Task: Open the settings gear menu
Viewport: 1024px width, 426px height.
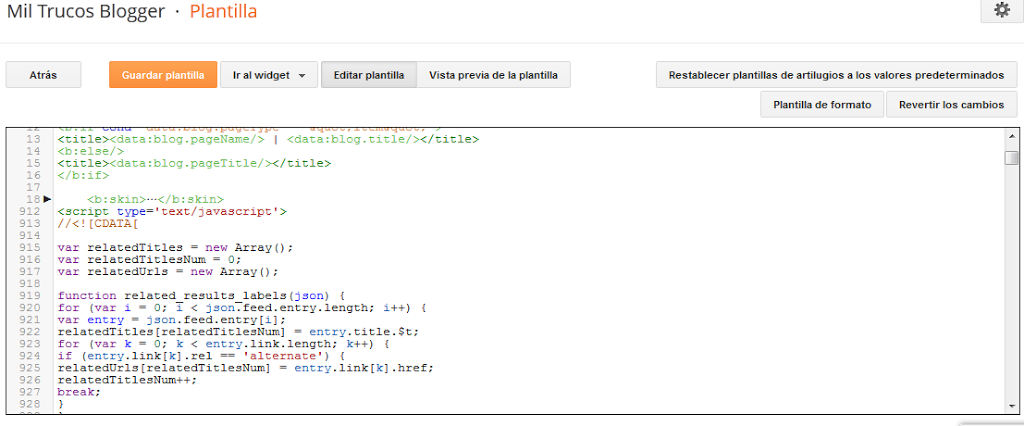Action: (x=1001, y=10)
